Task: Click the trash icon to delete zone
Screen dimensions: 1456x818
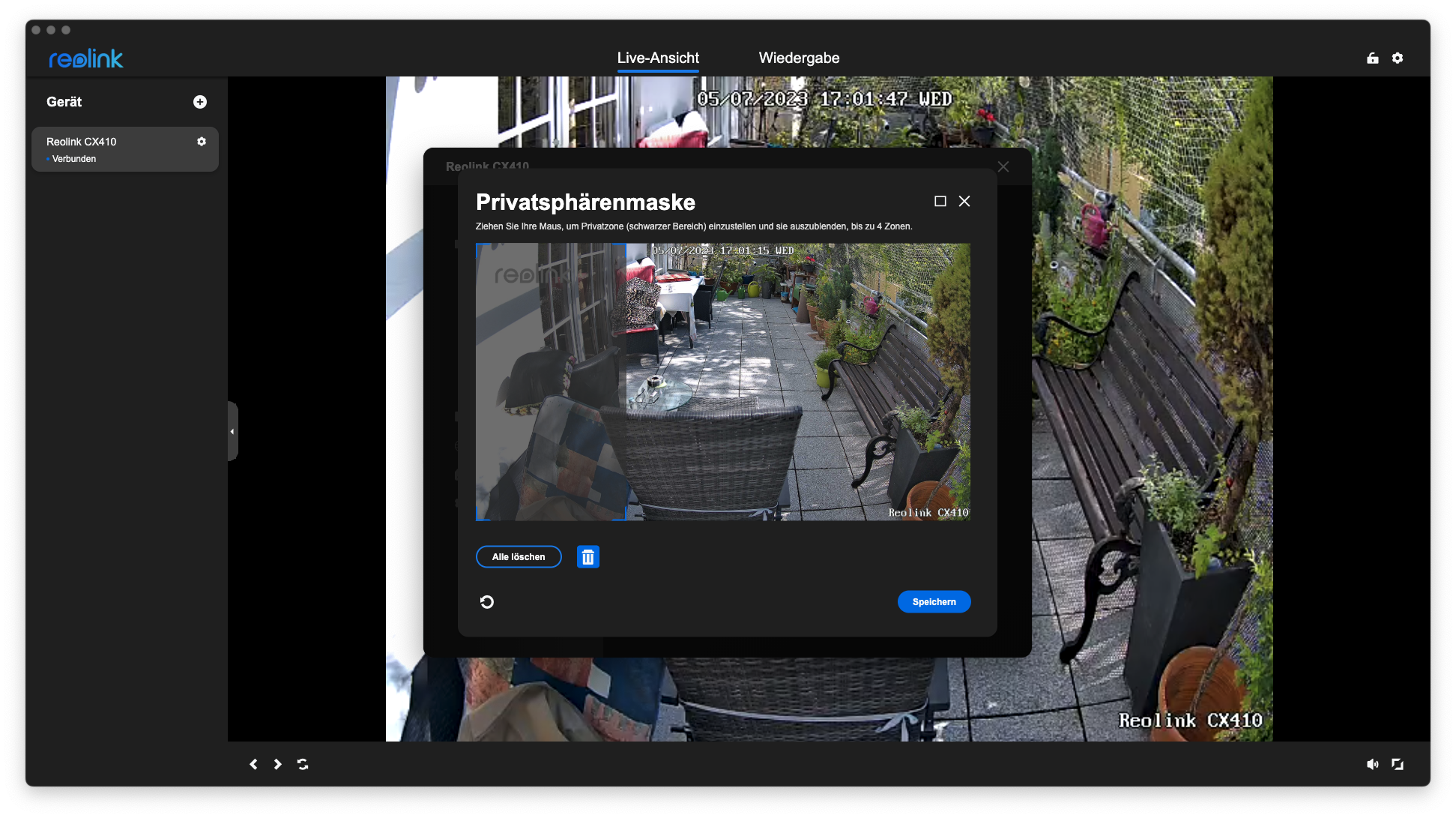Action: tap(587, 557)
